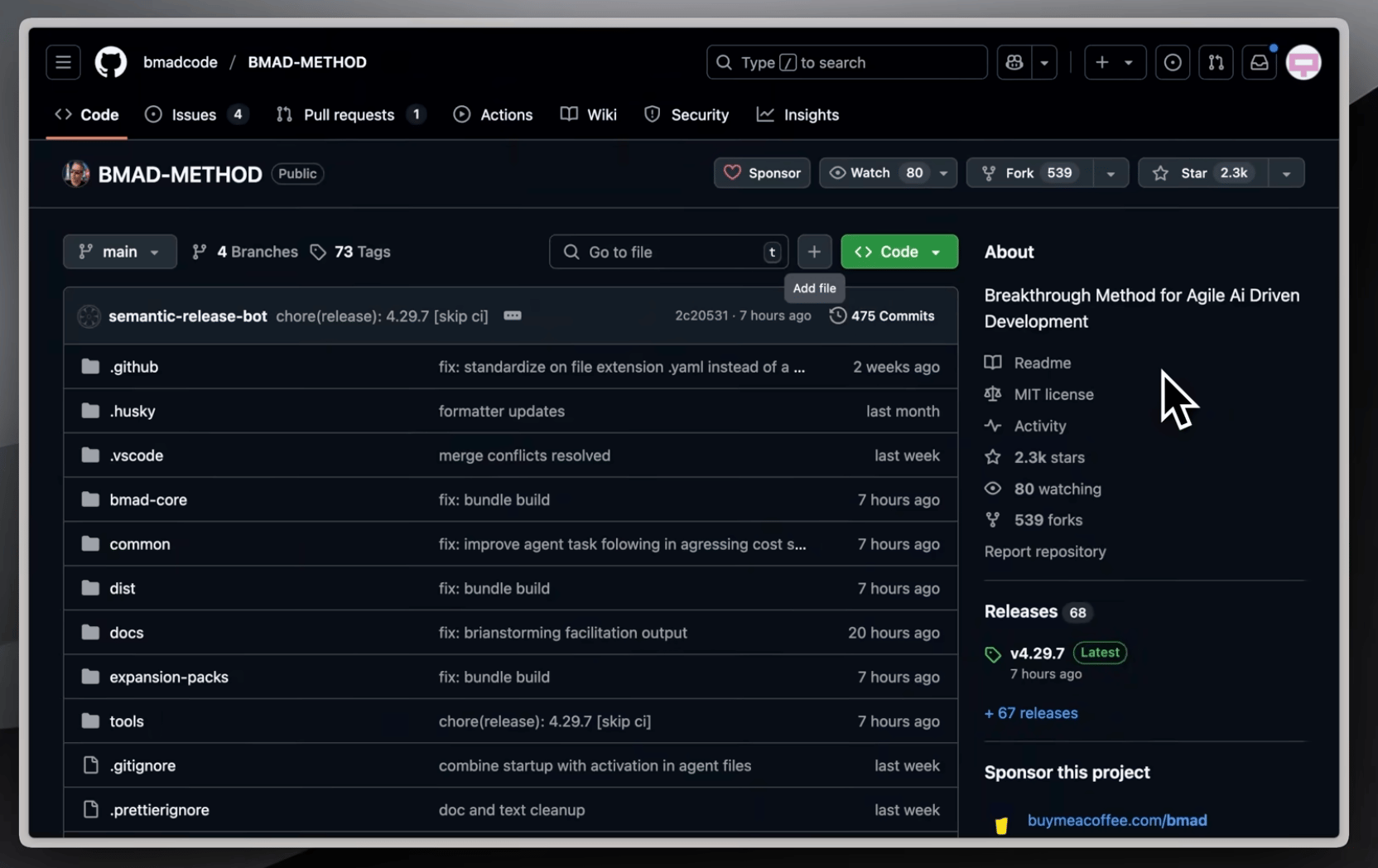The height and width of the screenshot is (868, 1378).
Task: Click the folder icon for bmad-core
Action: (90, 499)
